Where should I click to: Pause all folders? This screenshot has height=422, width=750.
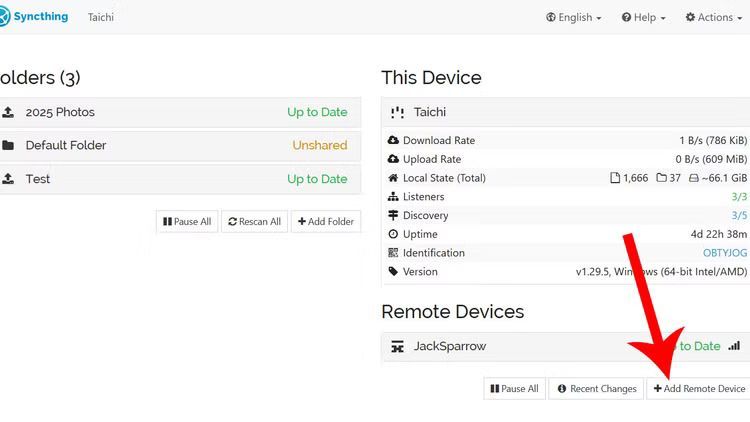coord(187,221)
